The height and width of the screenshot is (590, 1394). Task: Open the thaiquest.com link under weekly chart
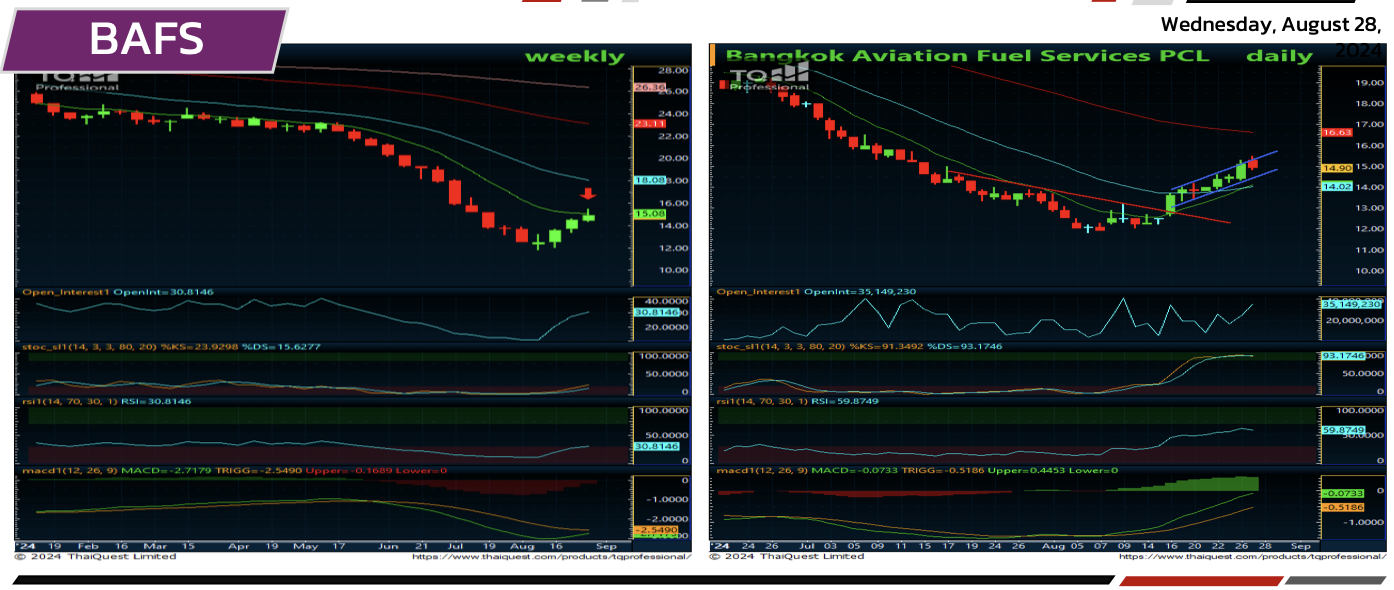(x=550, y=556)
